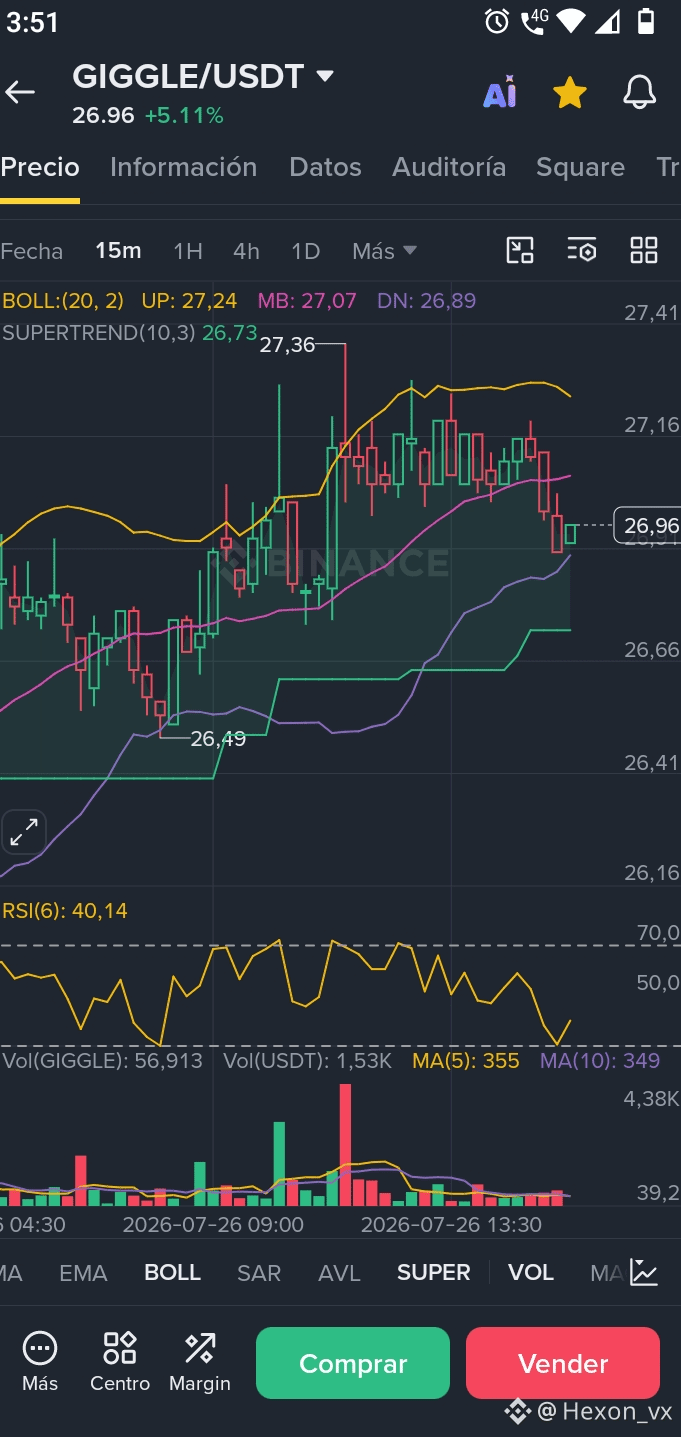
Task: Tap the MA(5): 355 volume label
Action: (466, 1061)
